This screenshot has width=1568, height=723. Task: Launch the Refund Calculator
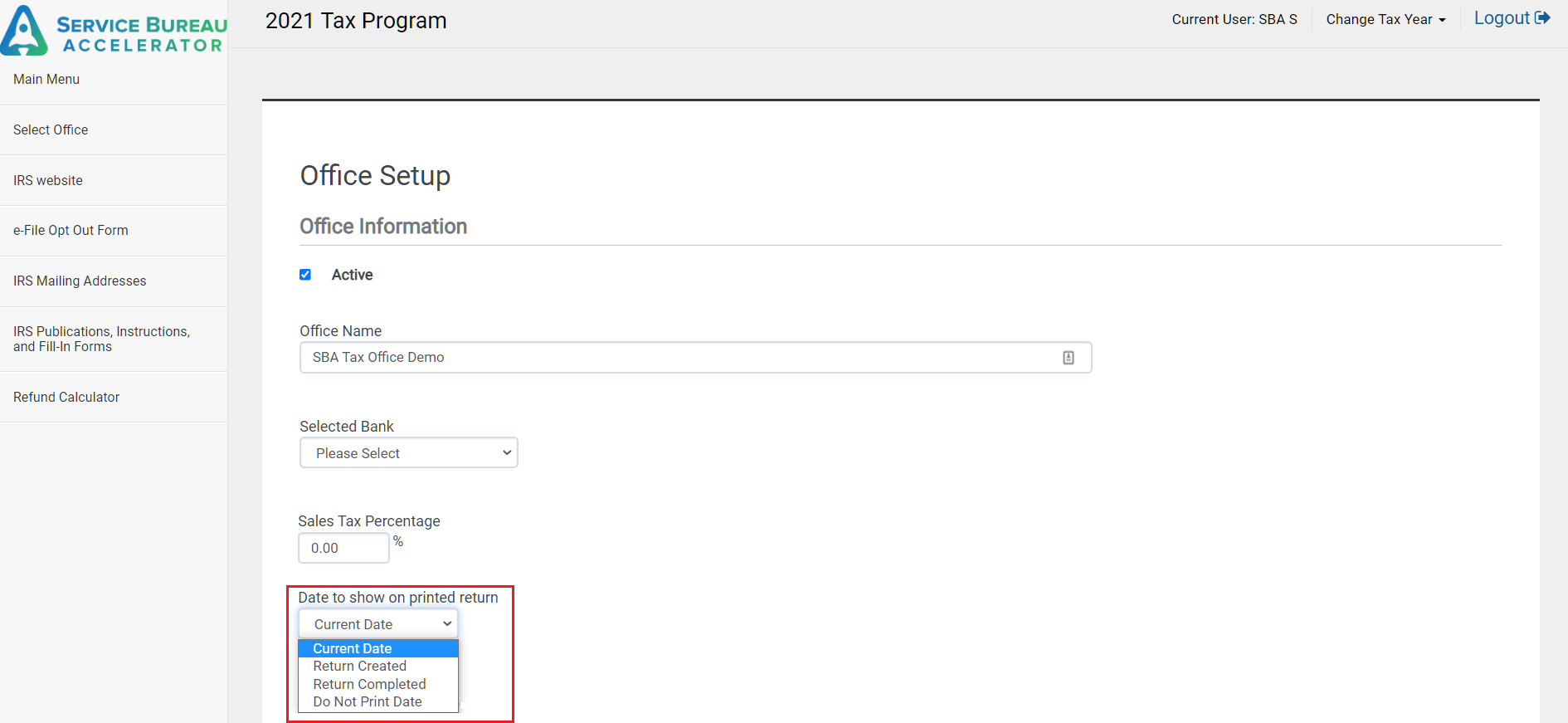66,398
